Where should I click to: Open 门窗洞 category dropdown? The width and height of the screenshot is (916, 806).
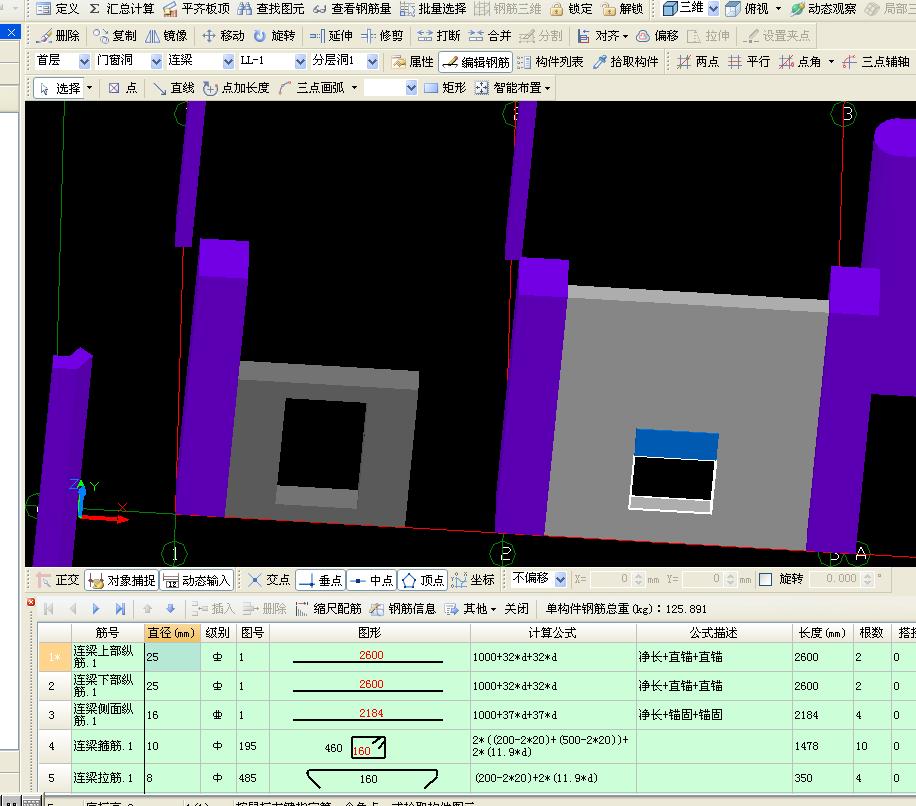pos(156,61)
